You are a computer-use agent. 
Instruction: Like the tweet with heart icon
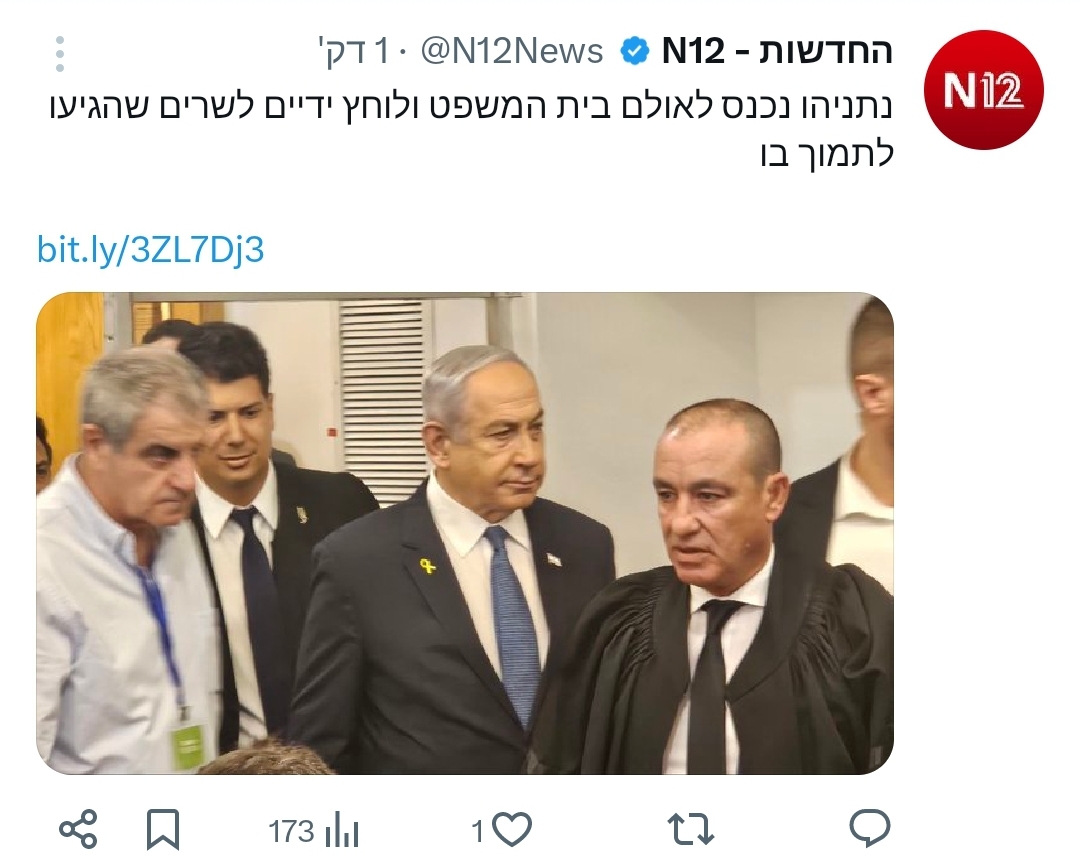(x=512, y=829)
